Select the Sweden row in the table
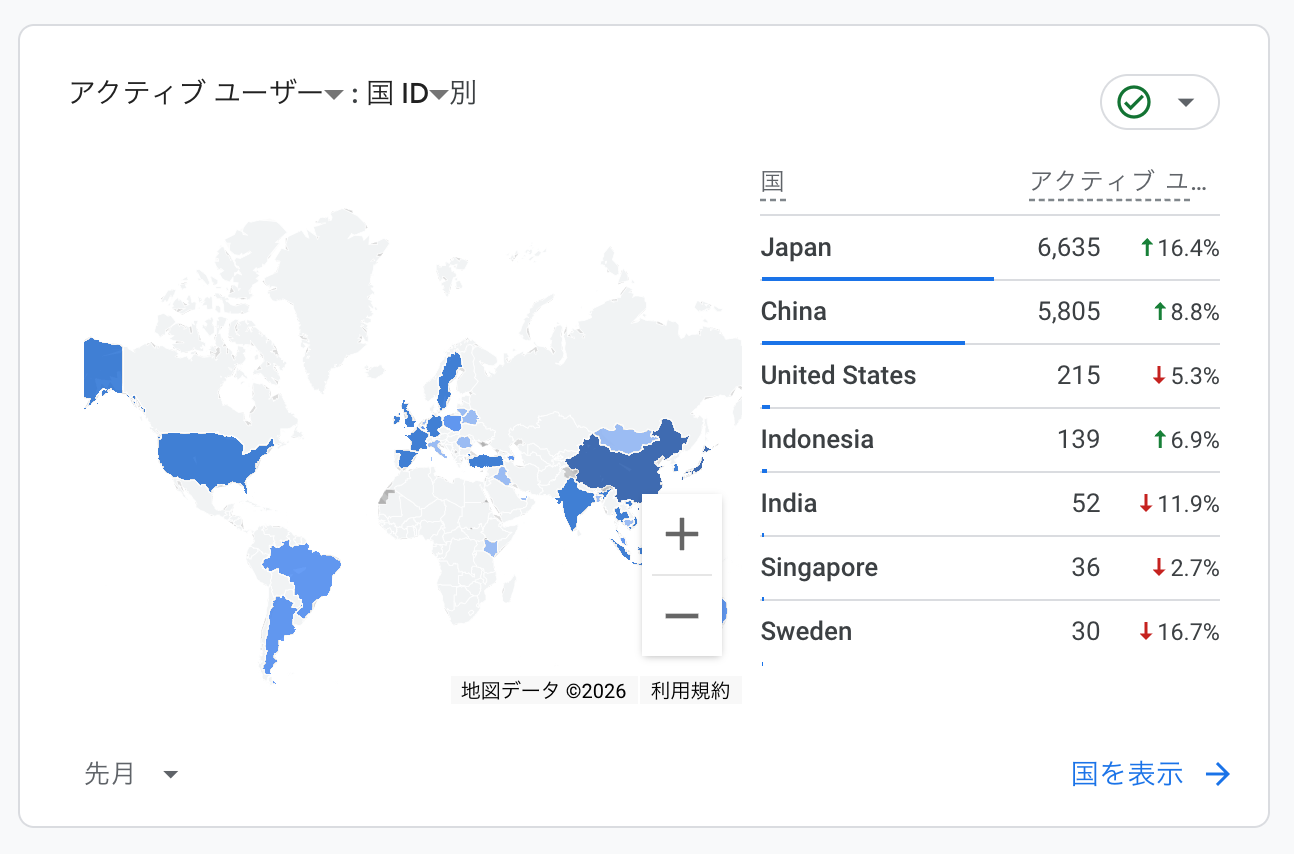This screenshot has height=854, width=1294. point(989,632)
